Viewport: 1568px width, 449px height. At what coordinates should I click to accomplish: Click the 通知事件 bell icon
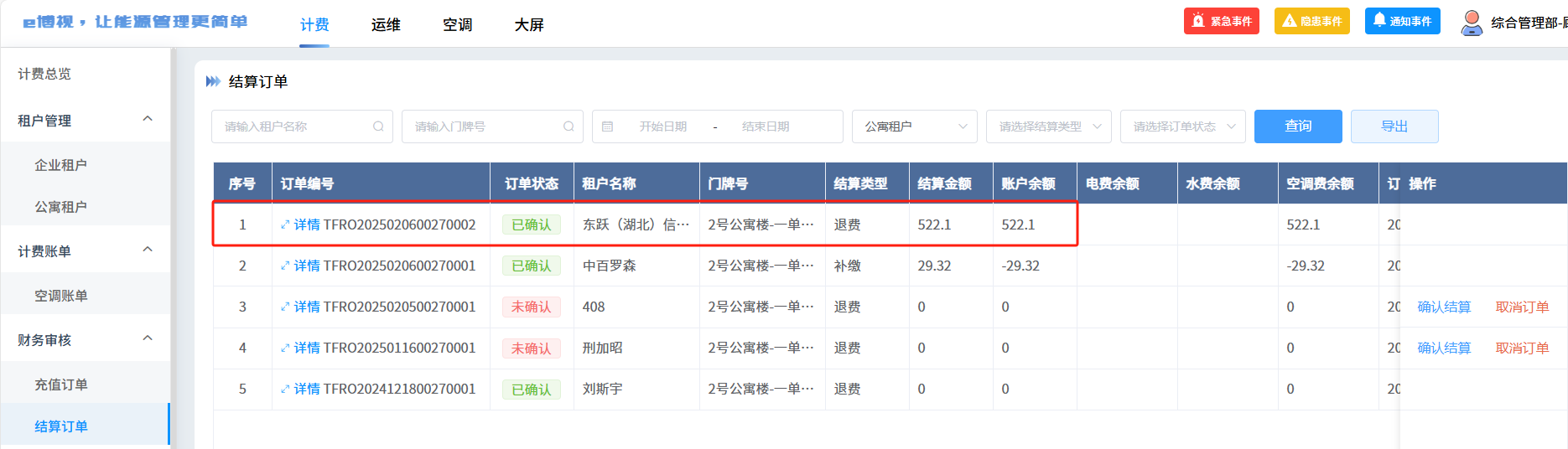[1379, 20]
